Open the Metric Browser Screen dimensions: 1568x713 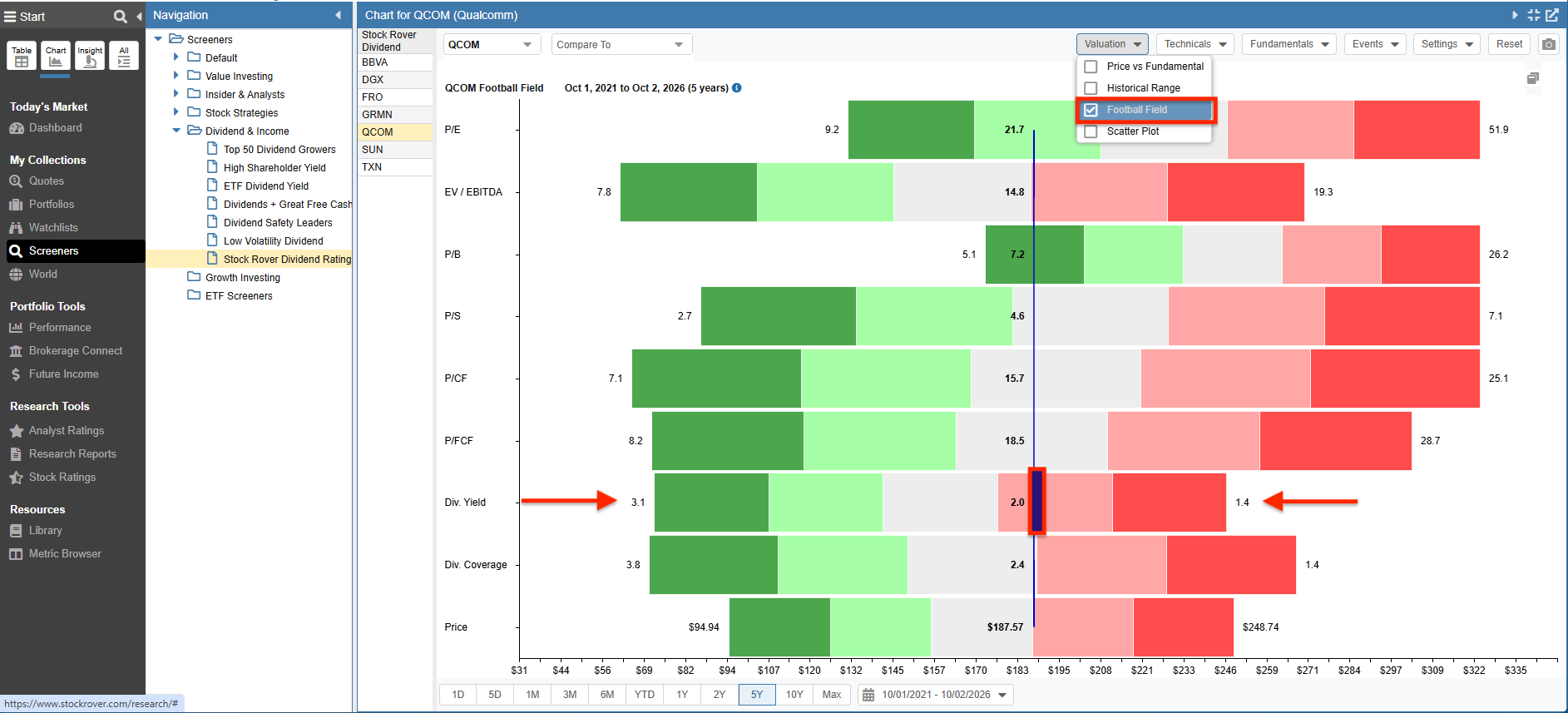65,554
